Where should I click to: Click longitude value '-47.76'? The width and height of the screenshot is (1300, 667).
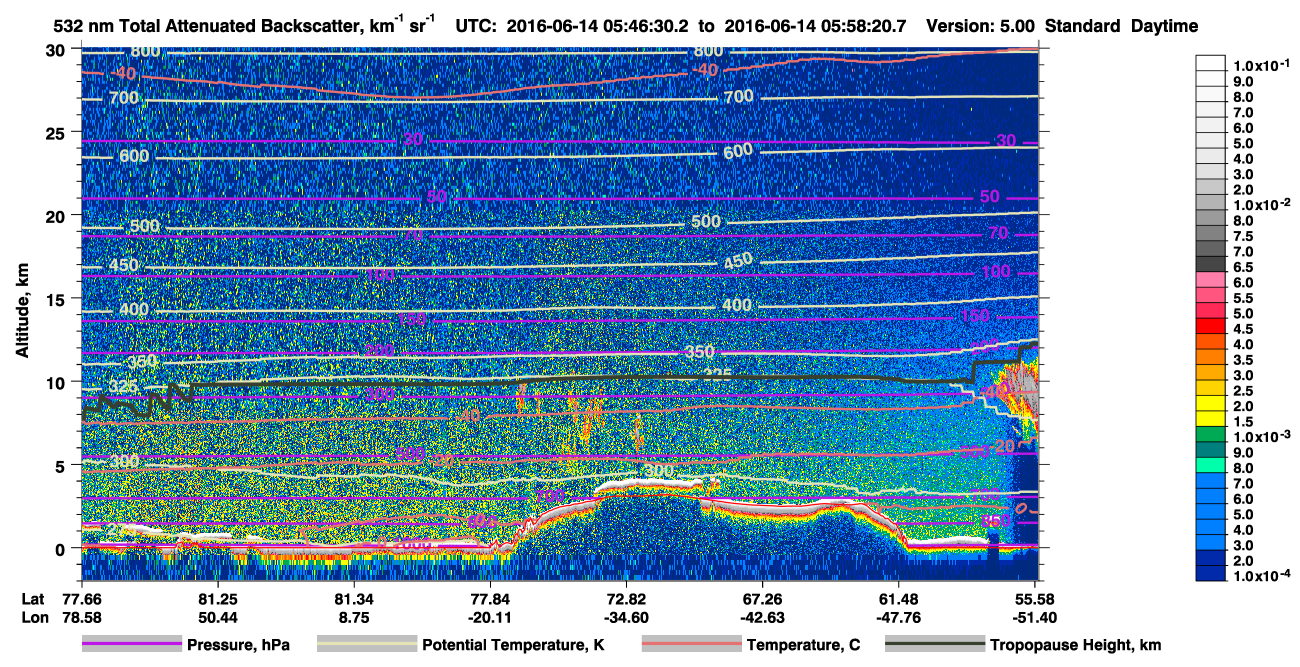tap(898, 619)
